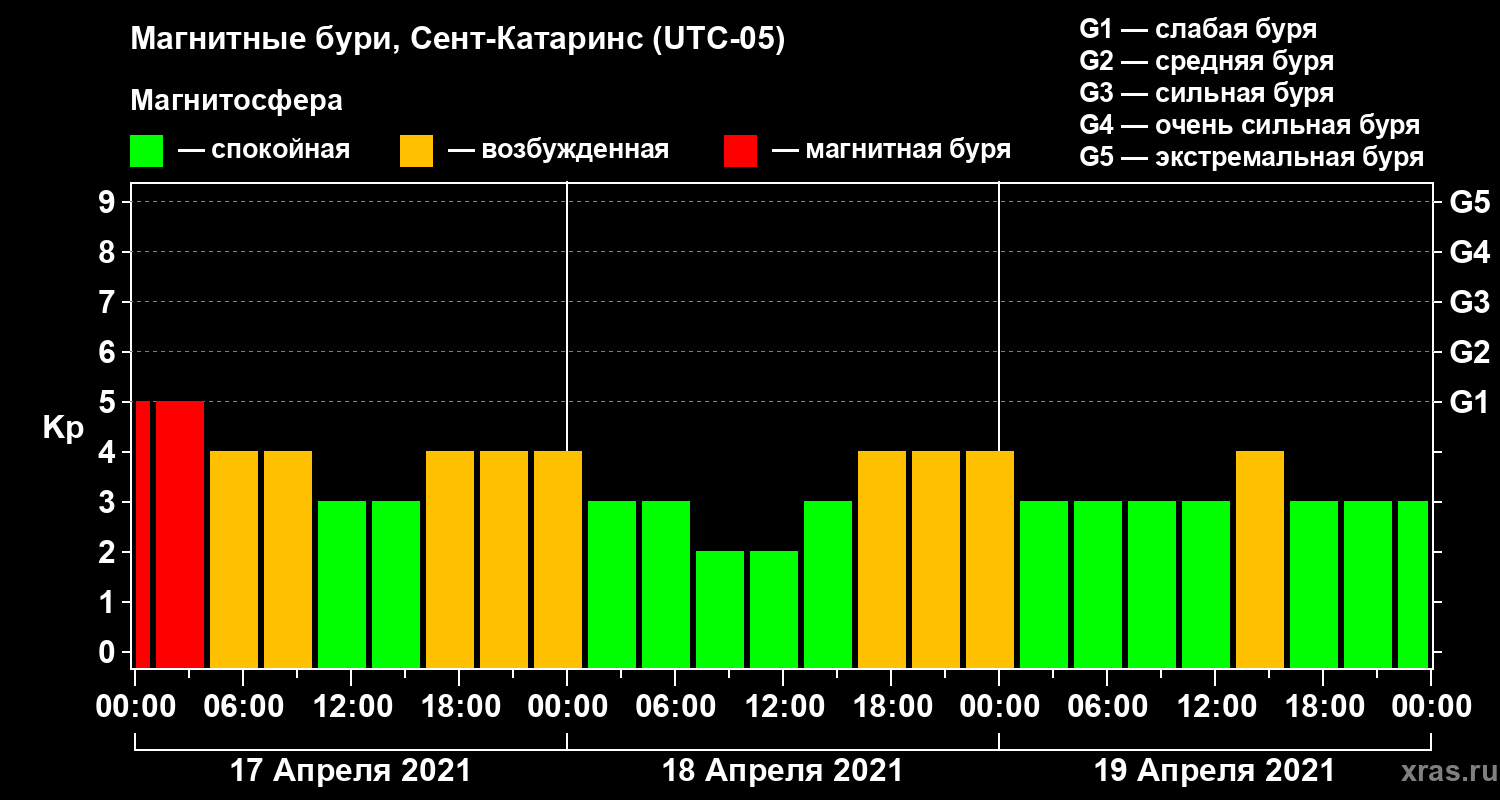Click the 'G4 — очень сильная буря' legend line
1500x800 pixels.
pos(1250,125)
